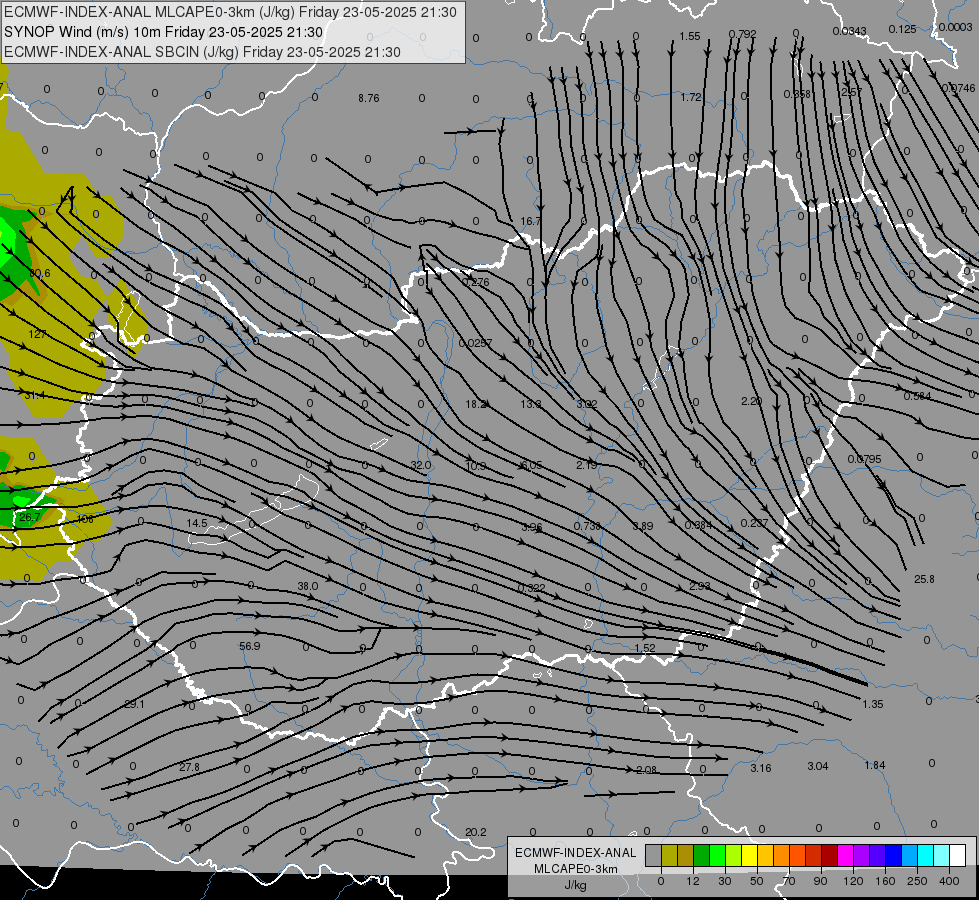Click the legend label 'MLCAPE0-3km'
979x900 pixels.
(575, 869)
